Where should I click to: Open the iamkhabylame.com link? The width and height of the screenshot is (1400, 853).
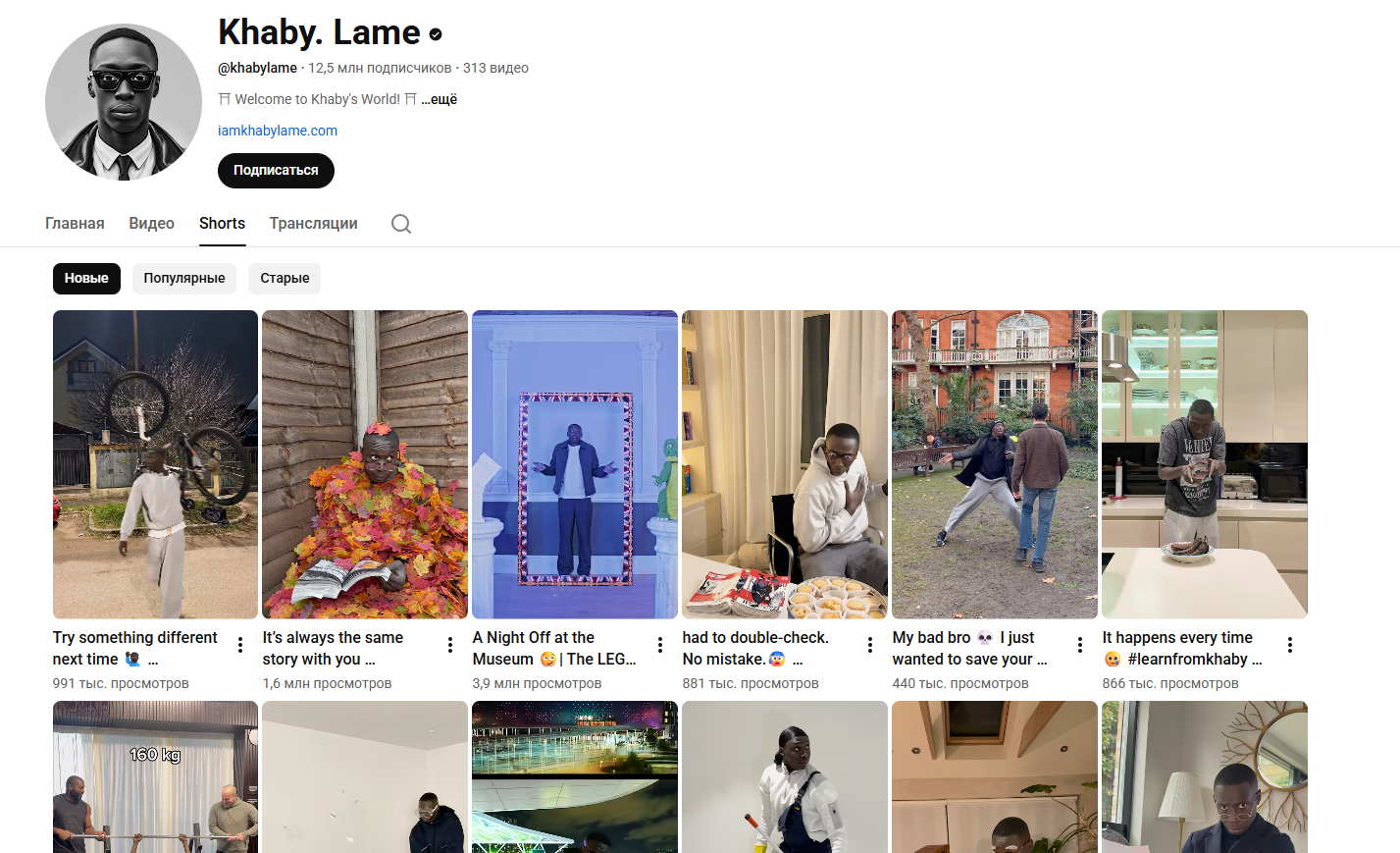[278, 131]
